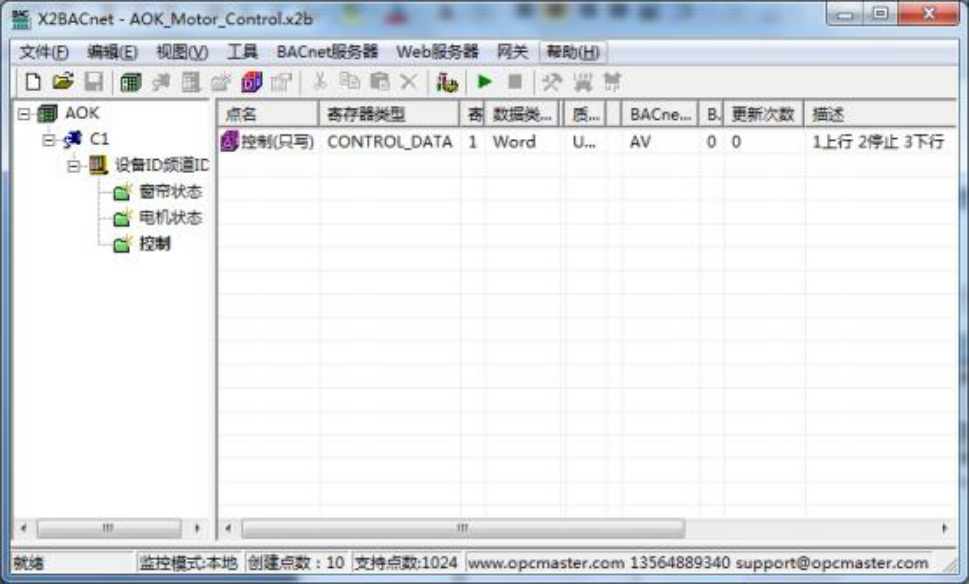
Task: Click the Save floppy disk icon
Action: tap(94, 82)
